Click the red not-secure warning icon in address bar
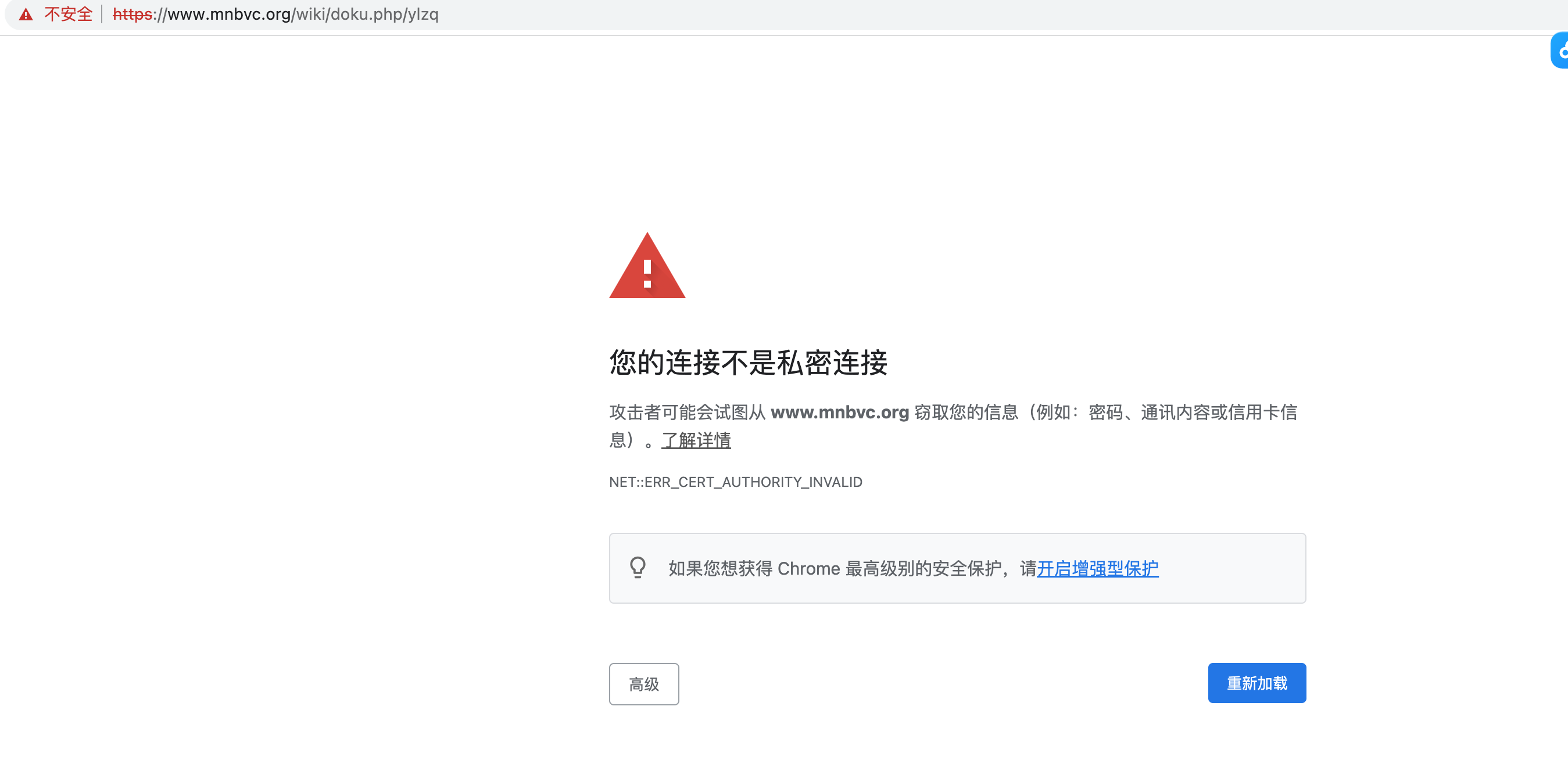 [26, 15]
